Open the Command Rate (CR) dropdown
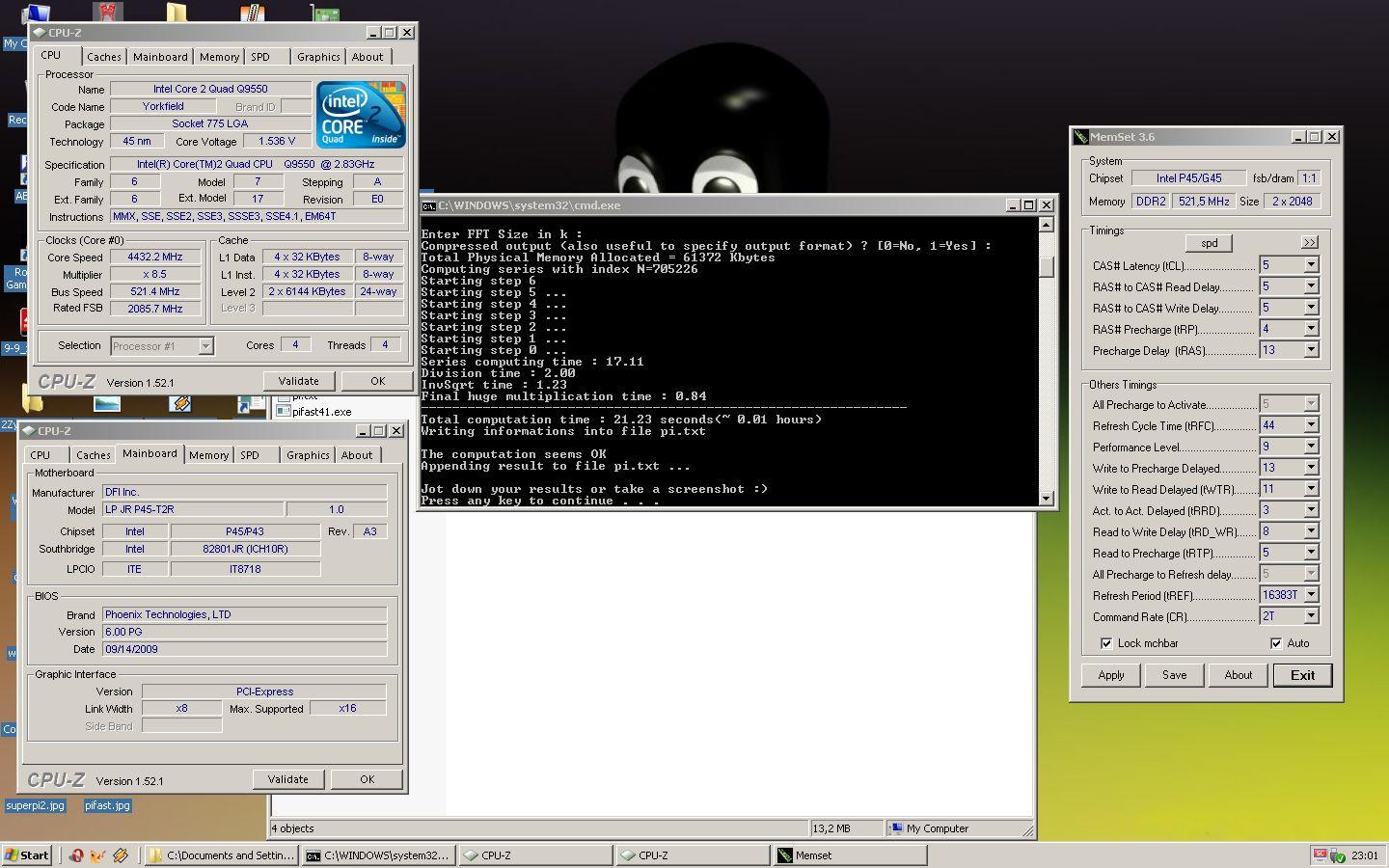The height and width of the screenshot is (868, 1389). click(x=1311, y=616)
